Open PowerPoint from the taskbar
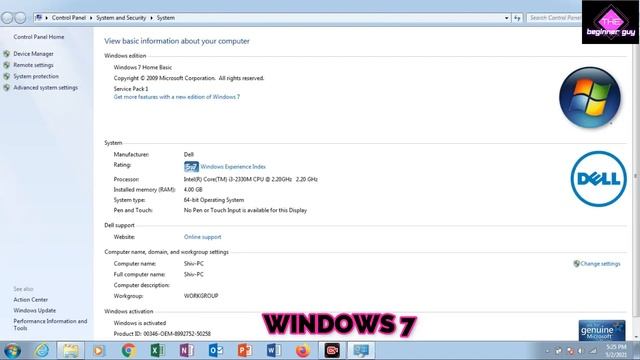 coord(244,351)
